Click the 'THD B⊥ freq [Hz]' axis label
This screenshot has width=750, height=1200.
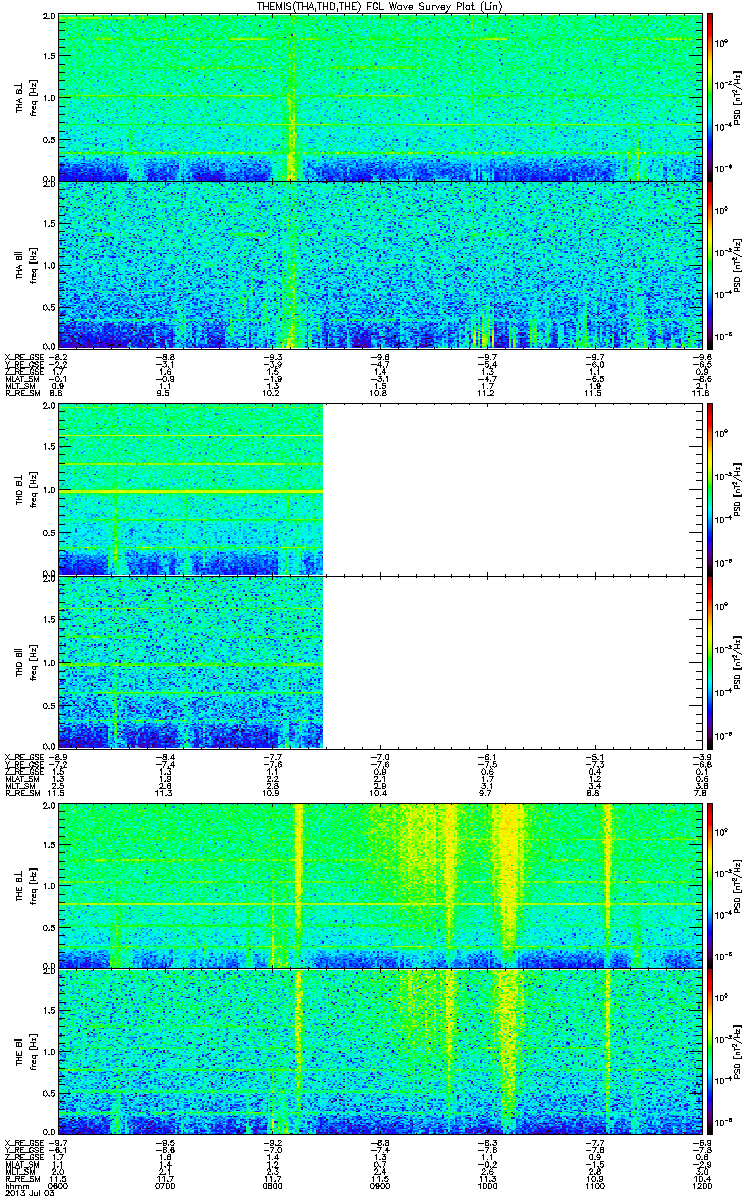pos(27,490)
